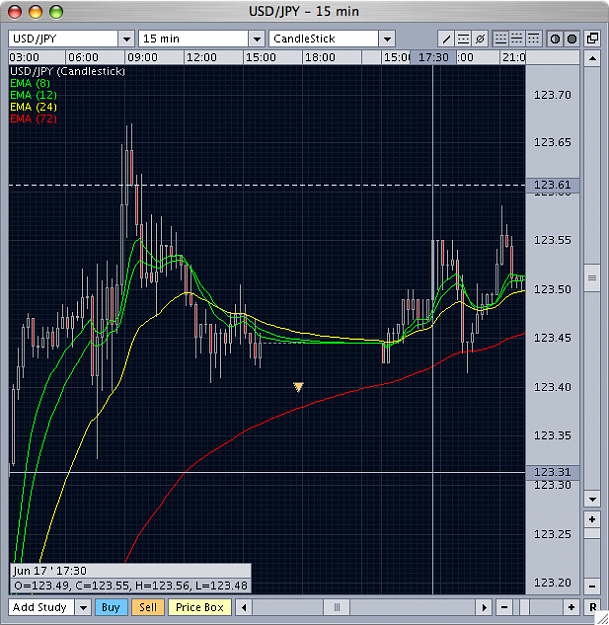Click the EMA (24) legend label
The height and width of the screenshot is (625, 609).
click(x=33, y=107)
